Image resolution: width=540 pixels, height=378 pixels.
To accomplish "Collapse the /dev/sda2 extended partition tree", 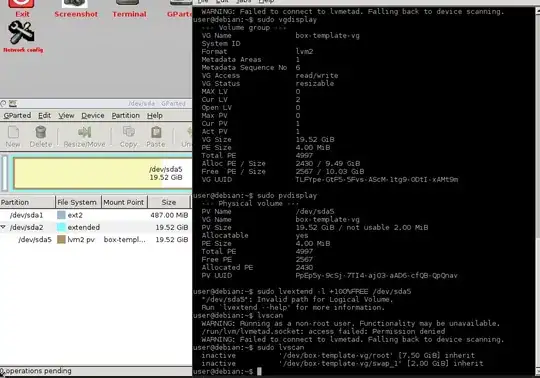I will coord(3,227).
